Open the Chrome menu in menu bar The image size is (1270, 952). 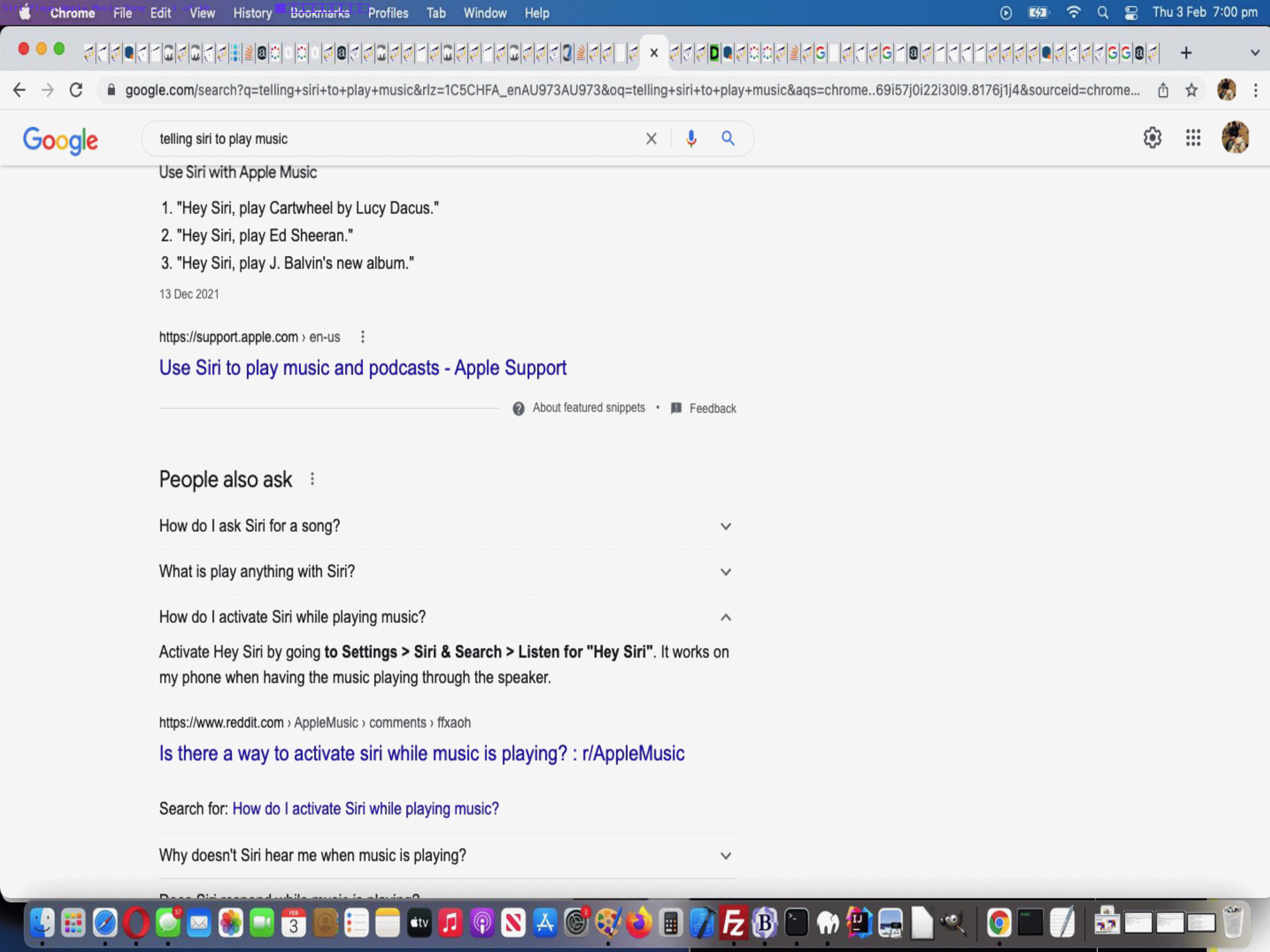tap(72, 13)
